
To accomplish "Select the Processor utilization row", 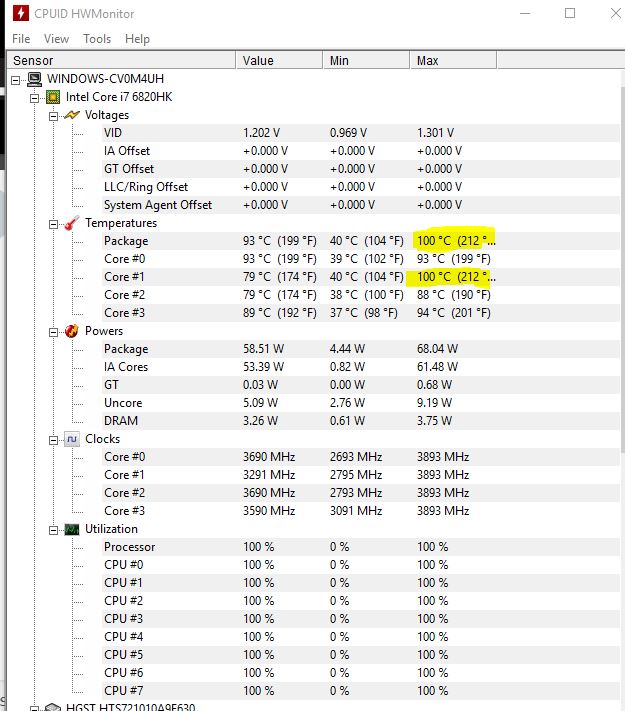I will (x=361, y=547).
